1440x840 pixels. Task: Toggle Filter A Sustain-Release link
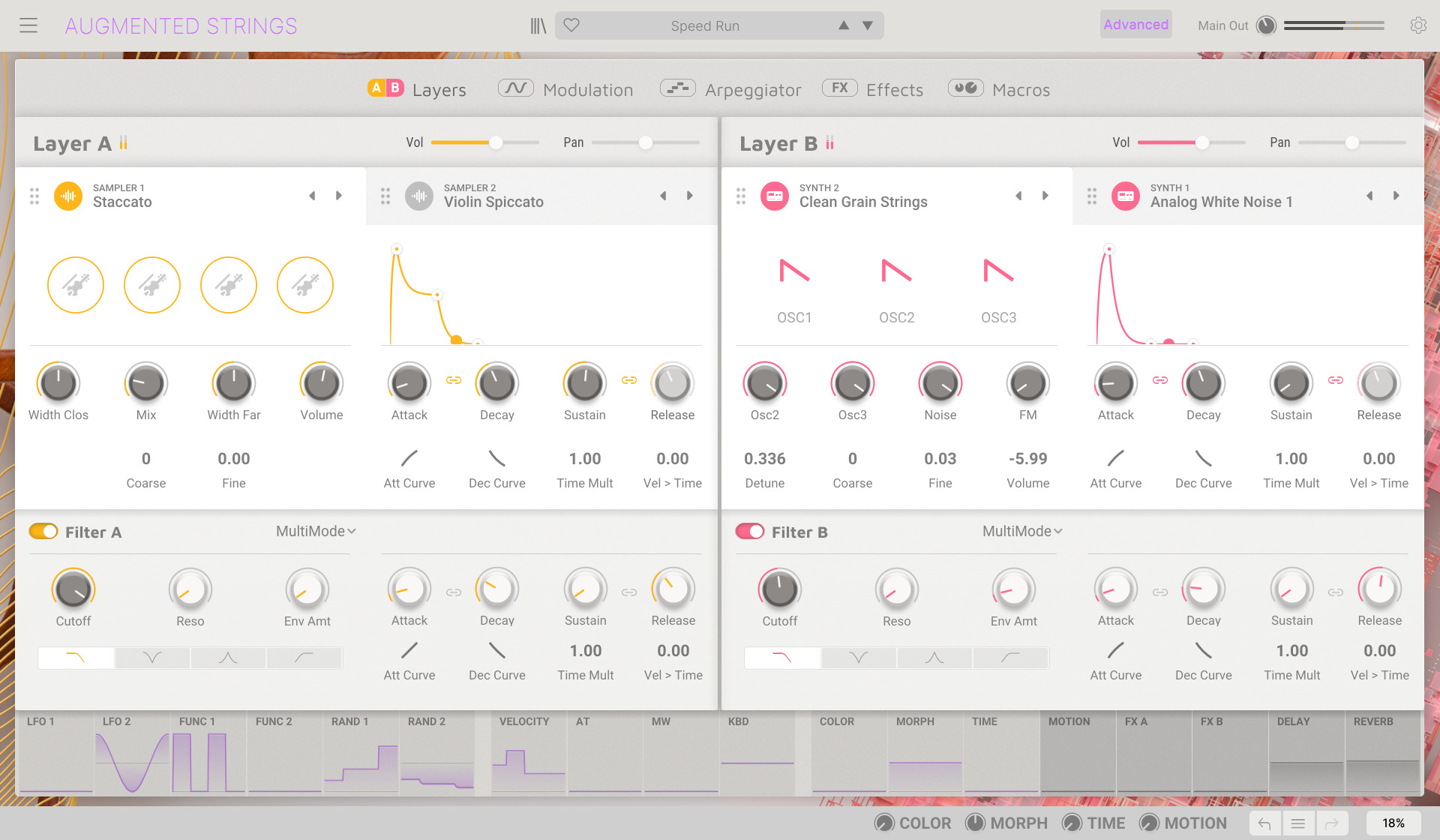pyautogui.click(x=629, y=592)
